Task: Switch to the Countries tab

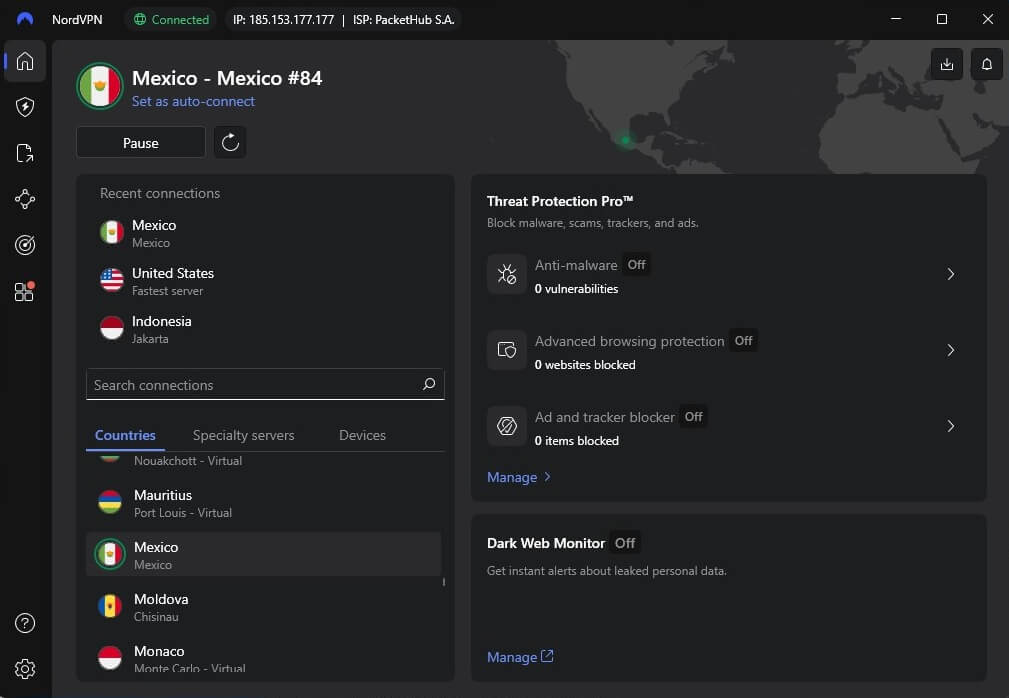Action: tap(125, 435)
